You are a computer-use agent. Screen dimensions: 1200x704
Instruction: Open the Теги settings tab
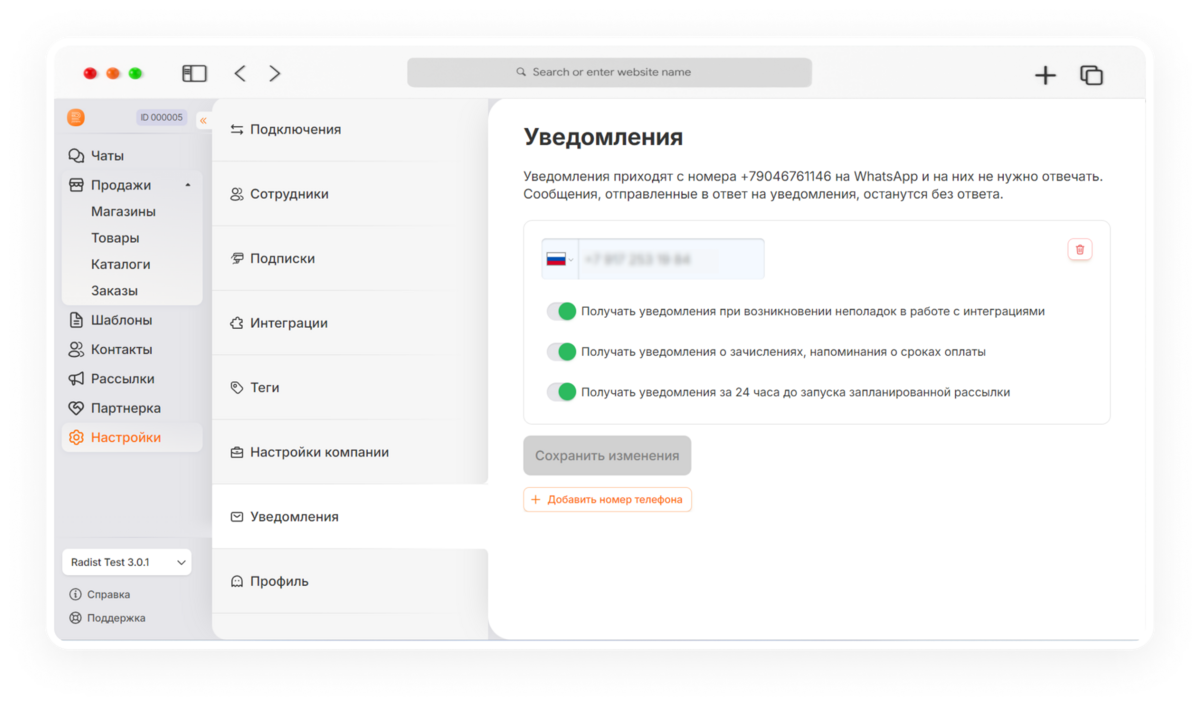click(350, 387)
